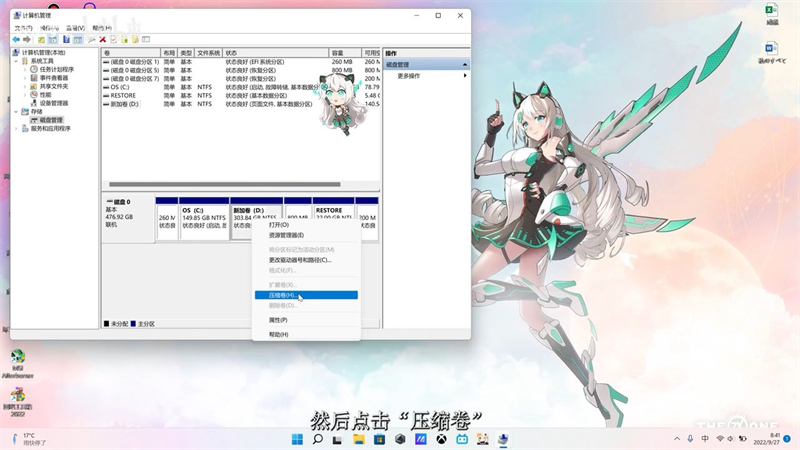Click the 状态 column header
The width and height of the screenshot is (800, 450).
[x=276, y=53]
